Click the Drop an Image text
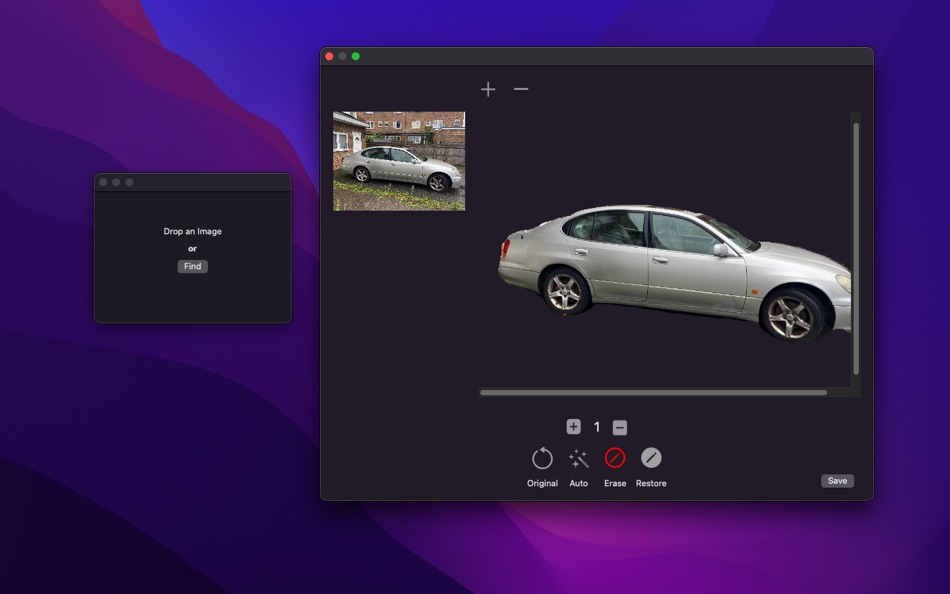Viewport: 950px width, 594px height. click(193, 231)
